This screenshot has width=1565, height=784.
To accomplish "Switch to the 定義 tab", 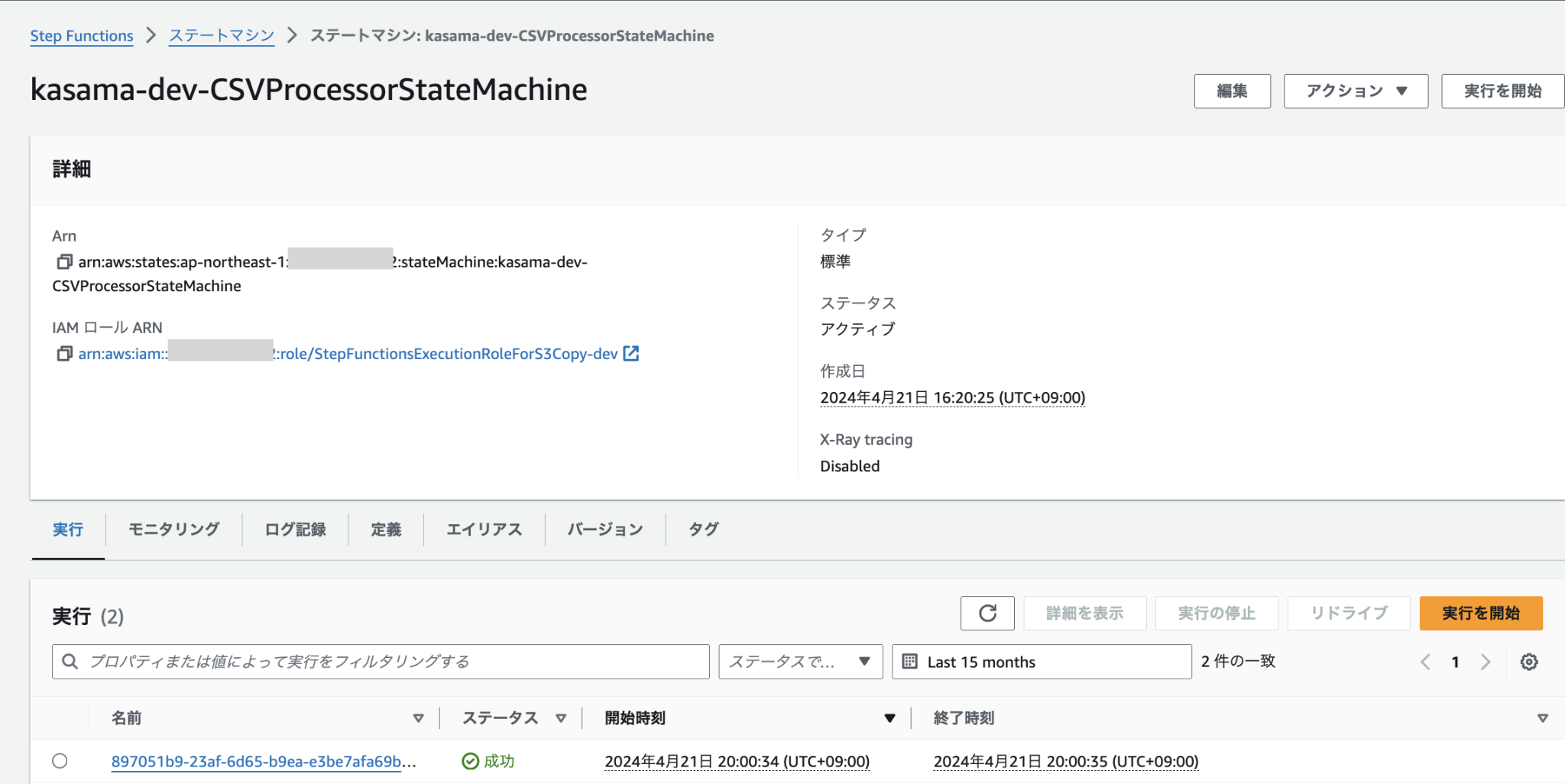I will point(386,529).
